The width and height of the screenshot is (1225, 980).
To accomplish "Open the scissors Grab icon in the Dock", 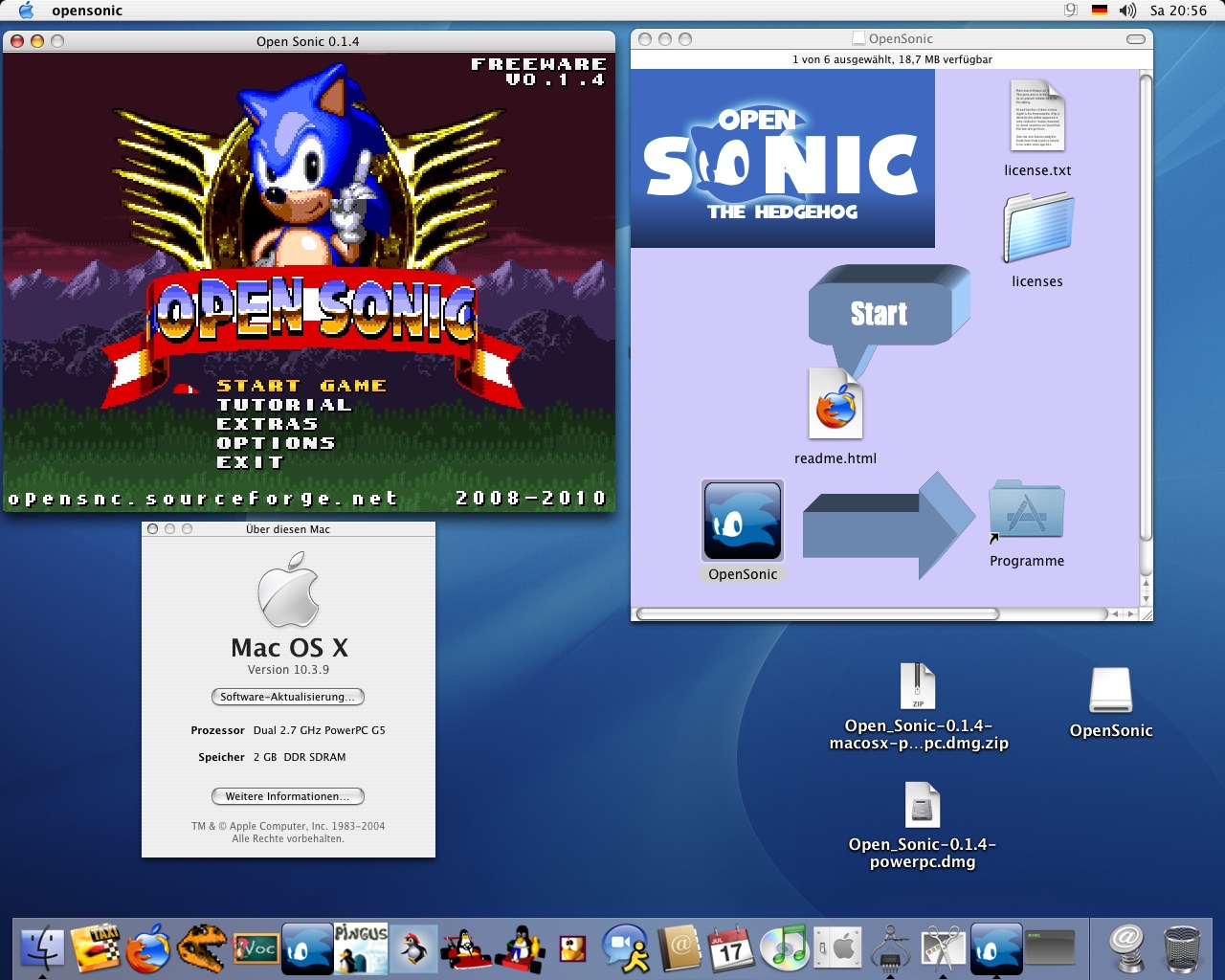I will pyautogui.click(x=943, y=948).
